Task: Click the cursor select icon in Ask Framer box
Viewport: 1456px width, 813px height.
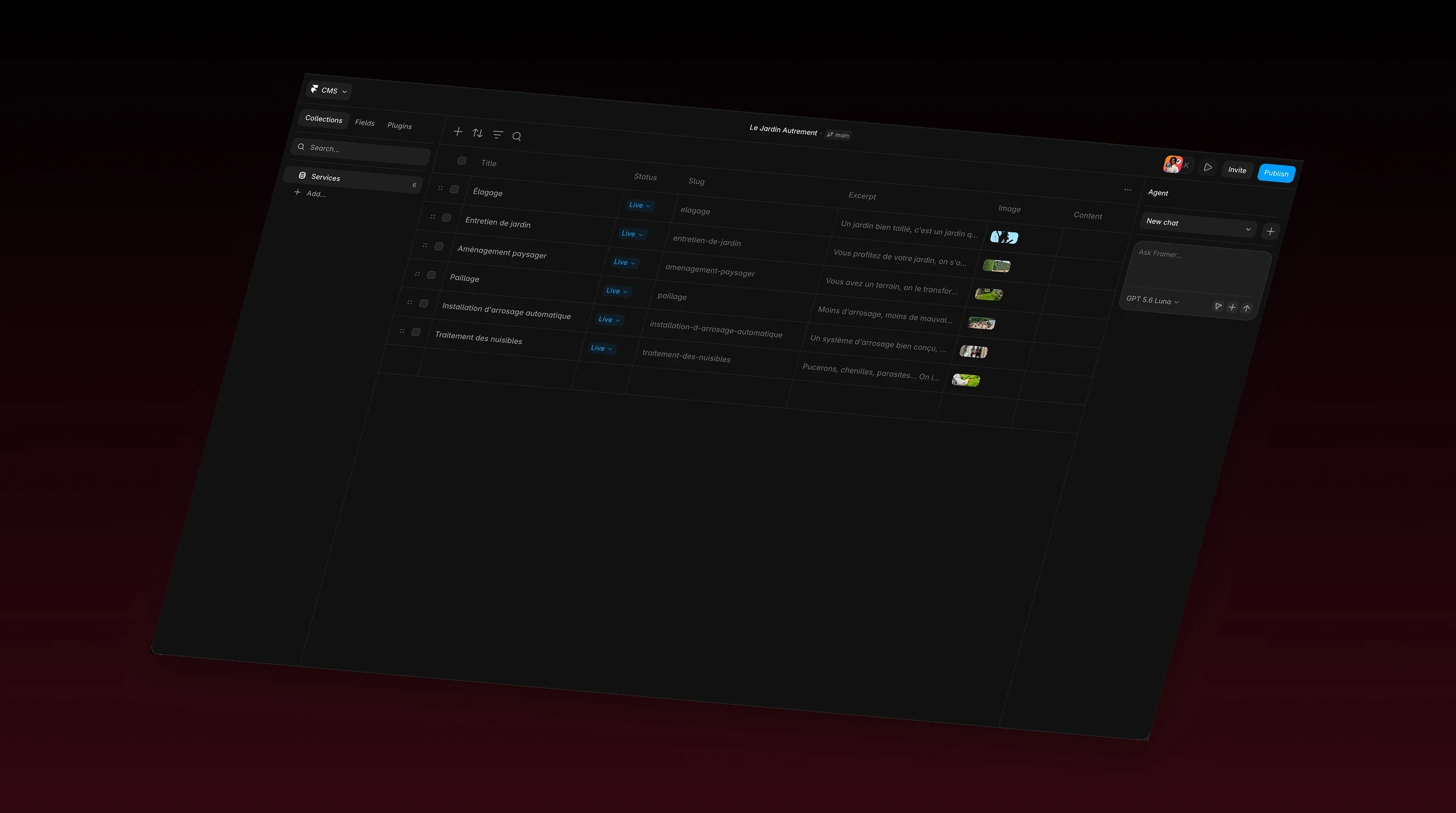Action: (x=1218, y=306)
